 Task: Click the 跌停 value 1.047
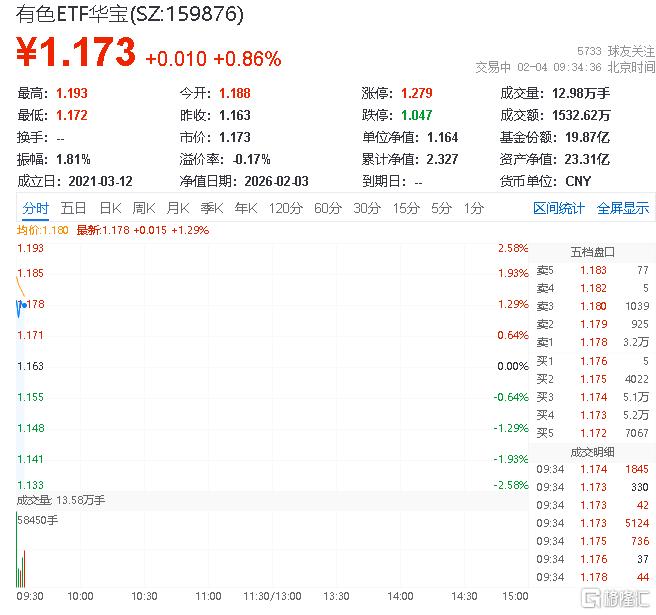click(417, 115)
